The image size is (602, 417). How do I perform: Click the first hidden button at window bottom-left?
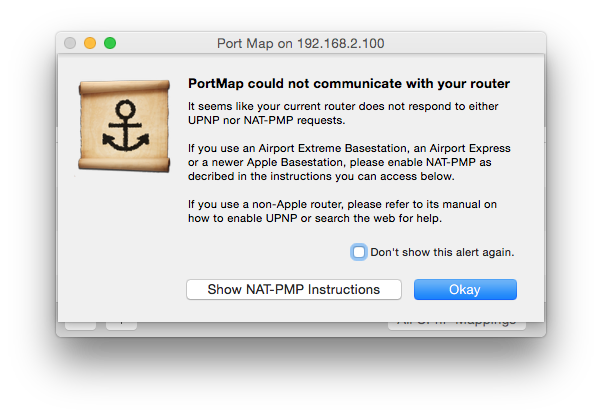pos(81,326)
